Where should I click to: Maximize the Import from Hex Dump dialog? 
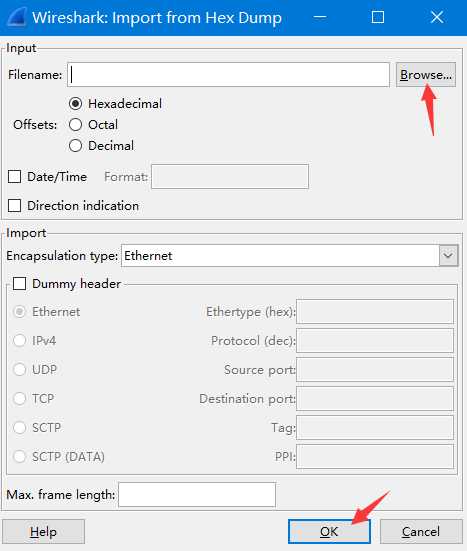pos(378,17)
